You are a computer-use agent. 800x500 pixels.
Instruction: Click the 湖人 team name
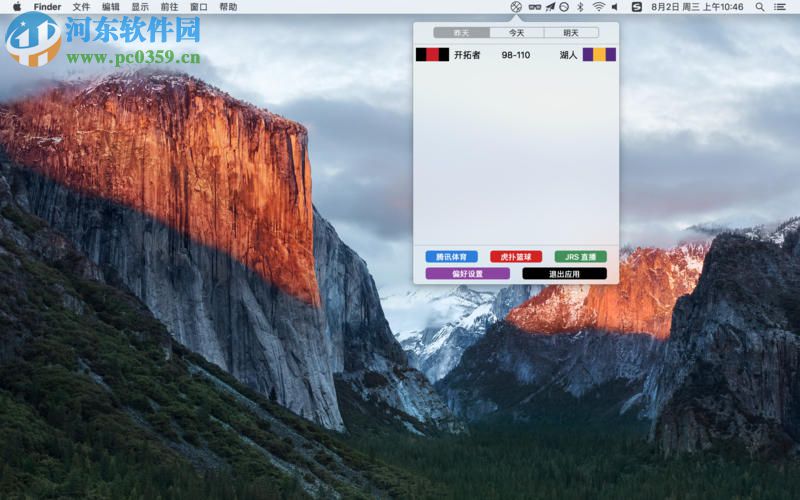pos(568,55)
